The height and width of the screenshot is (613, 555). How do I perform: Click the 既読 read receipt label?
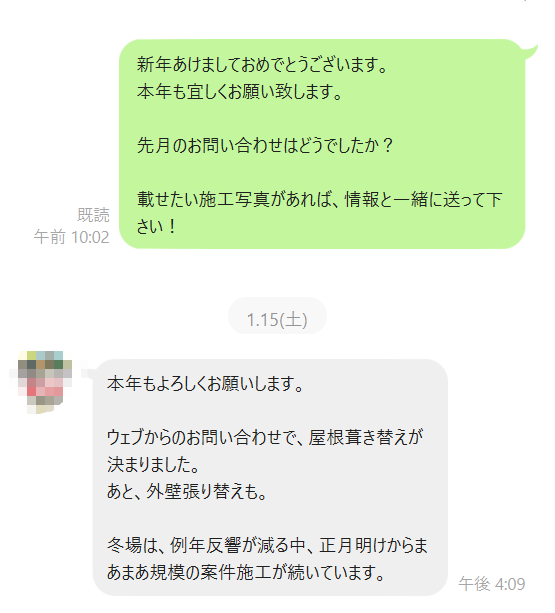(93, 215)
